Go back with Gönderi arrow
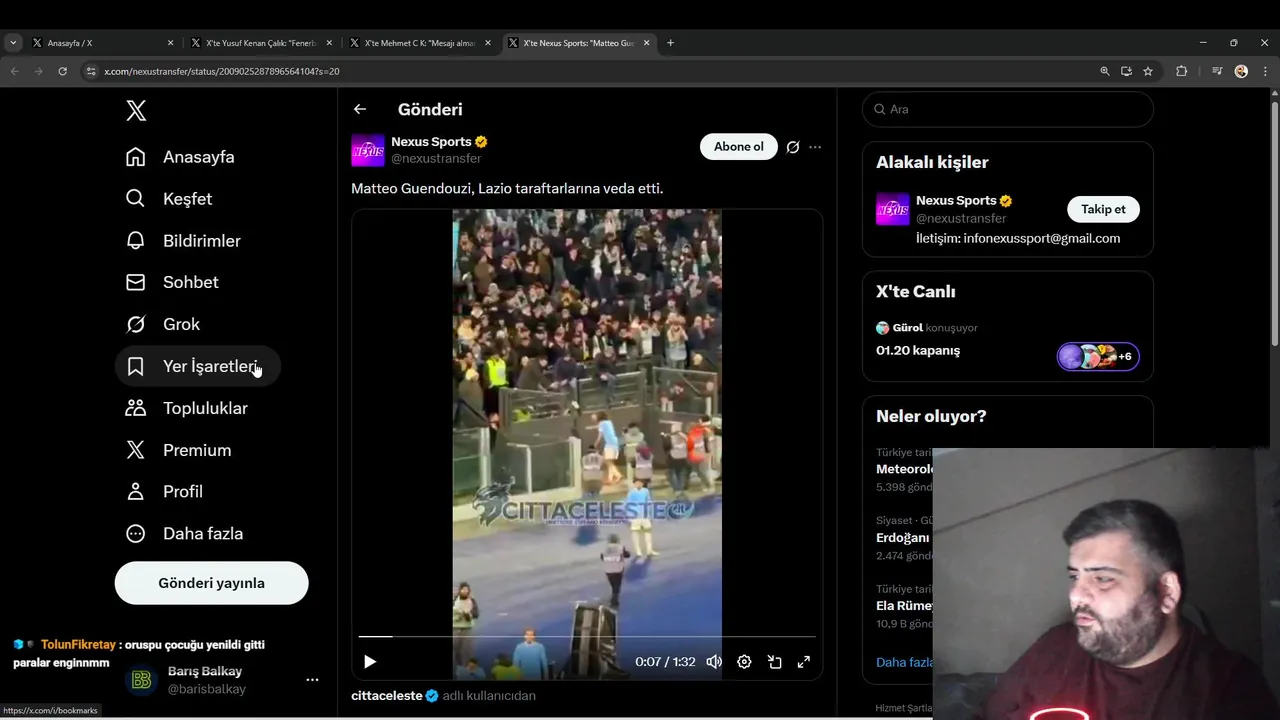 [x=360, y=110]
